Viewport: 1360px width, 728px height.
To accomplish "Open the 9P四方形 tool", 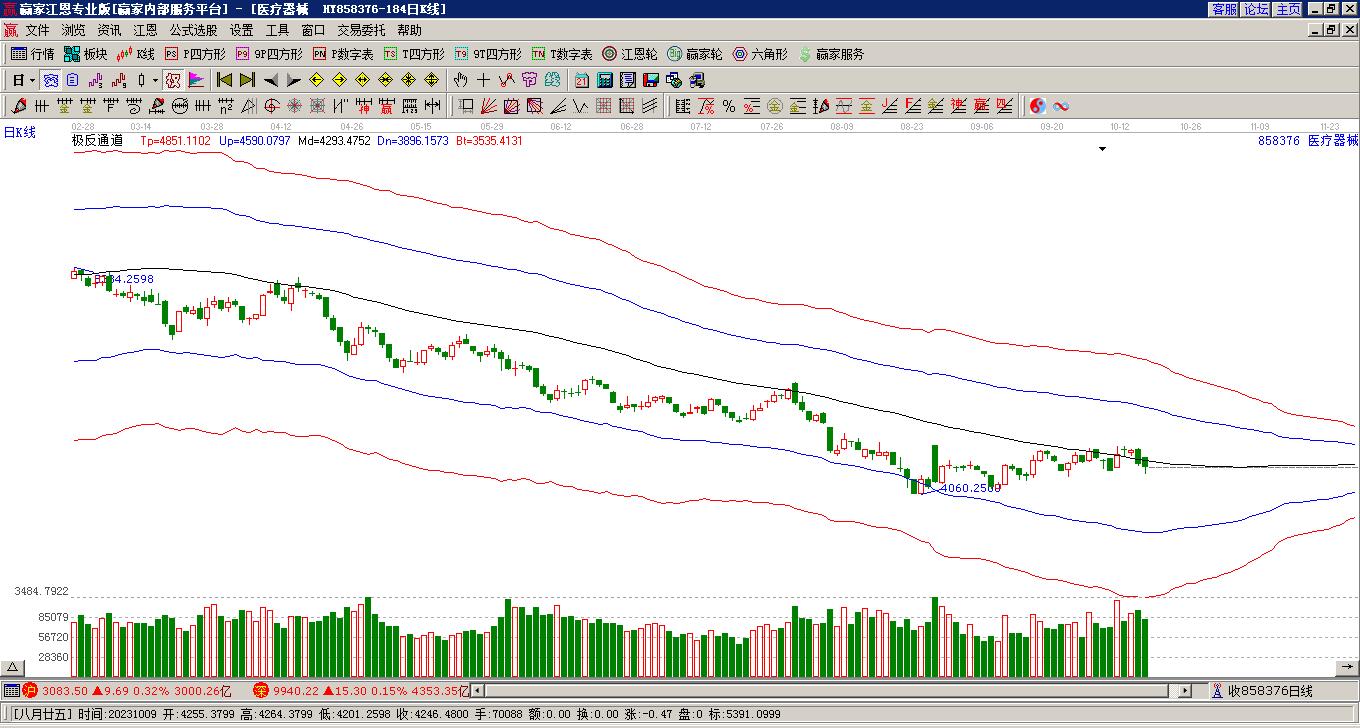I will click(x=269, y=54).
